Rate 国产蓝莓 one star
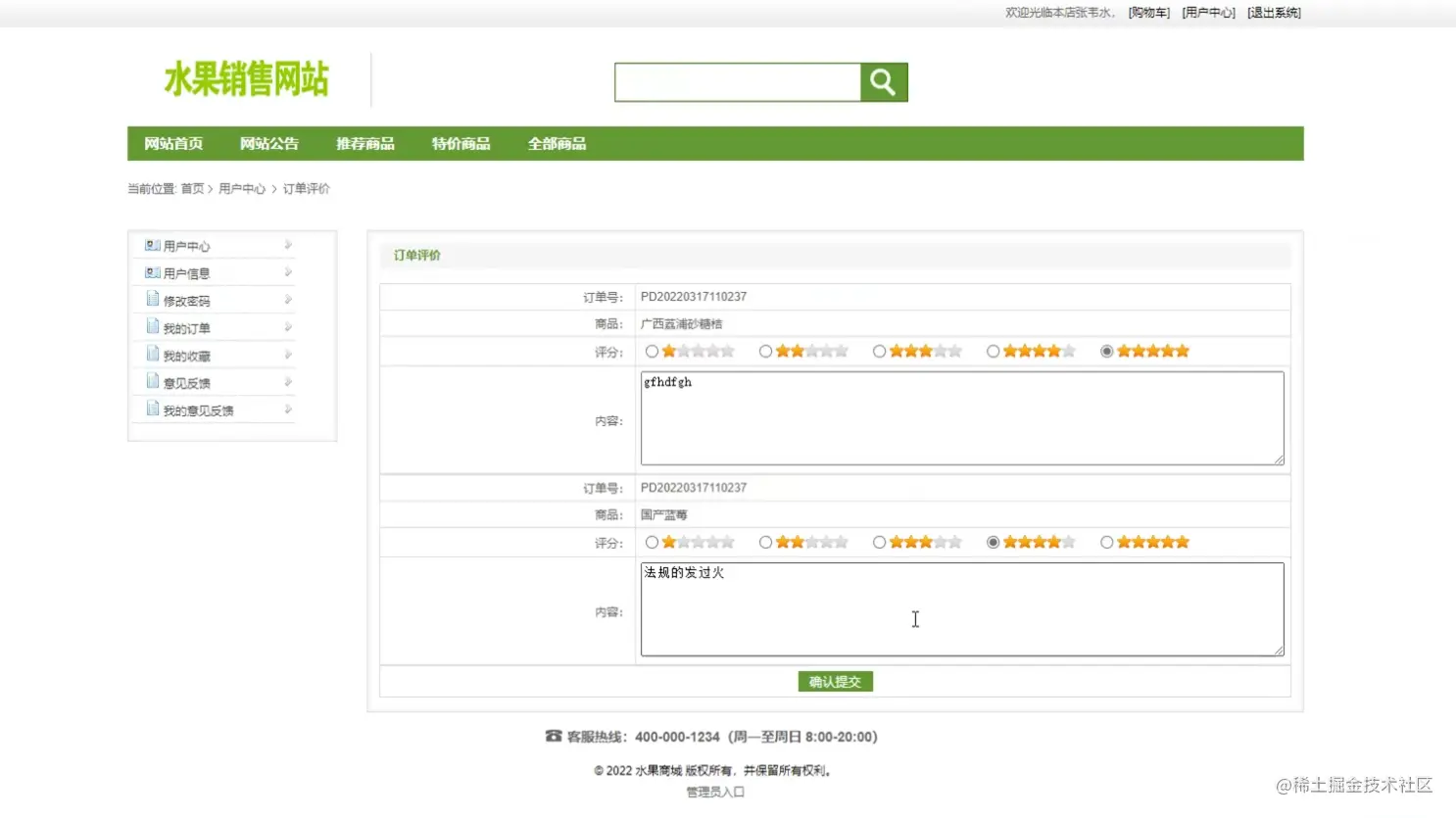This screenshot has height=818, width=1456. click(x=652, y=543)
